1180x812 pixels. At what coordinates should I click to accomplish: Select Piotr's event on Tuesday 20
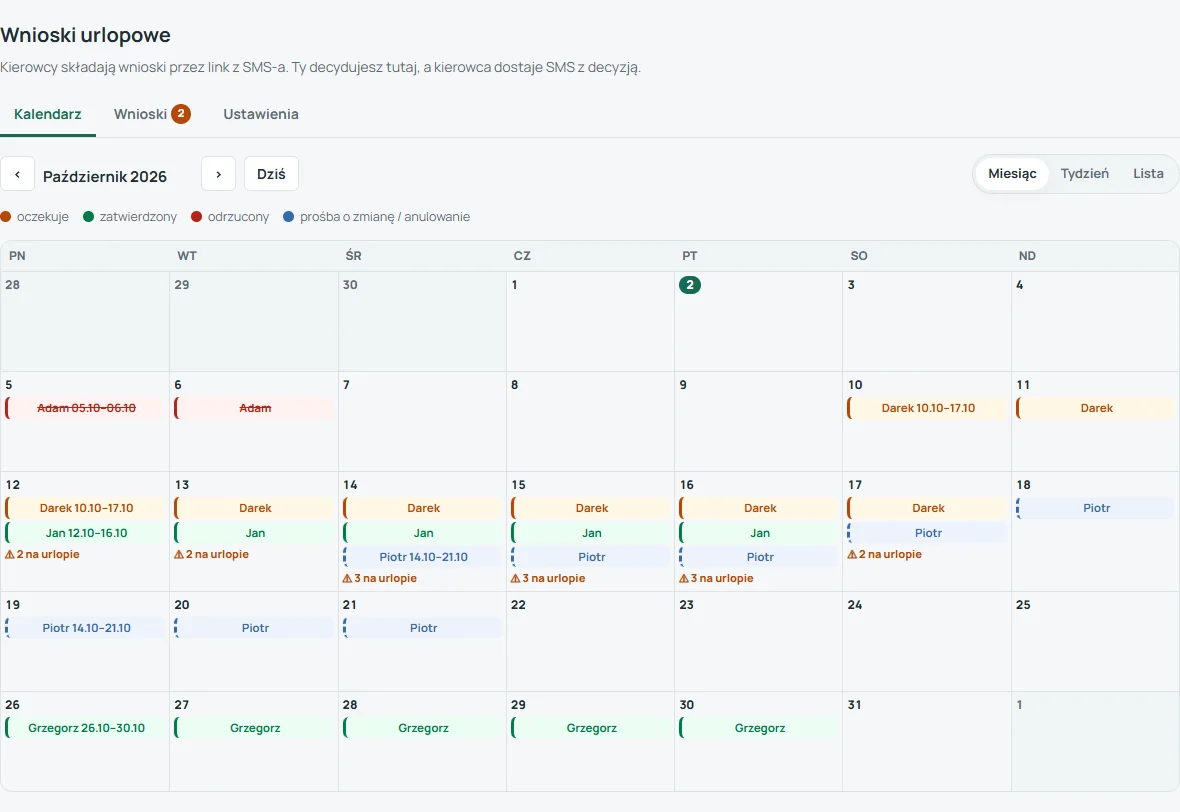click(x=254, y=628)
